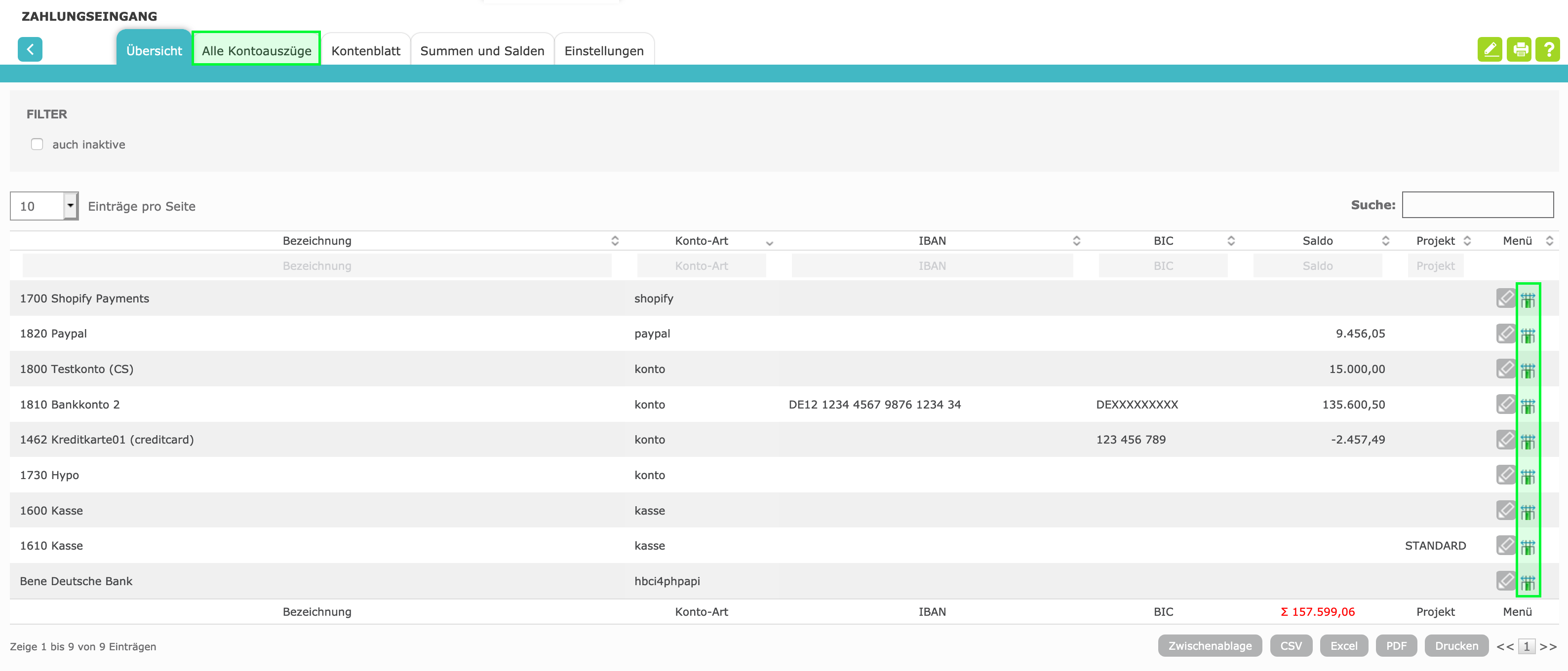The width and height of the screenshot is (1568, 671).
Task: Toggle the Konto-Art column sort order
Action: click(701, 241)
